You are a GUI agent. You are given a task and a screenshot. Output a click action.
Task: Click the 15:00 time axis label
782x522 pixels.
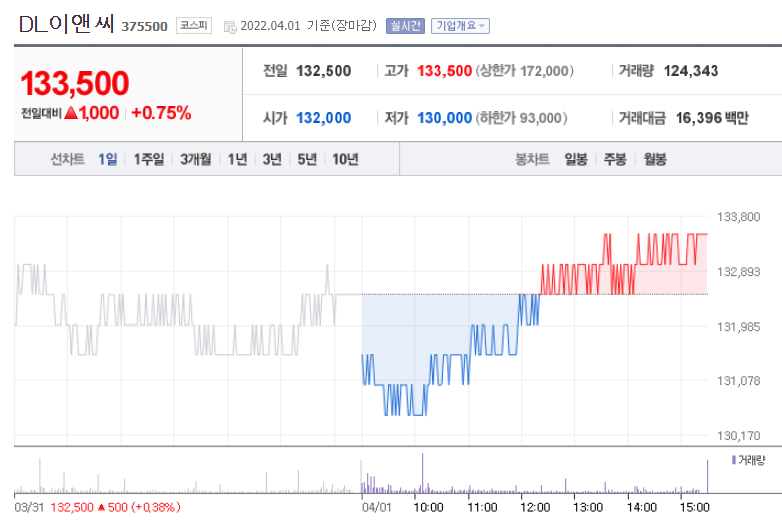(x=695, y=508)
